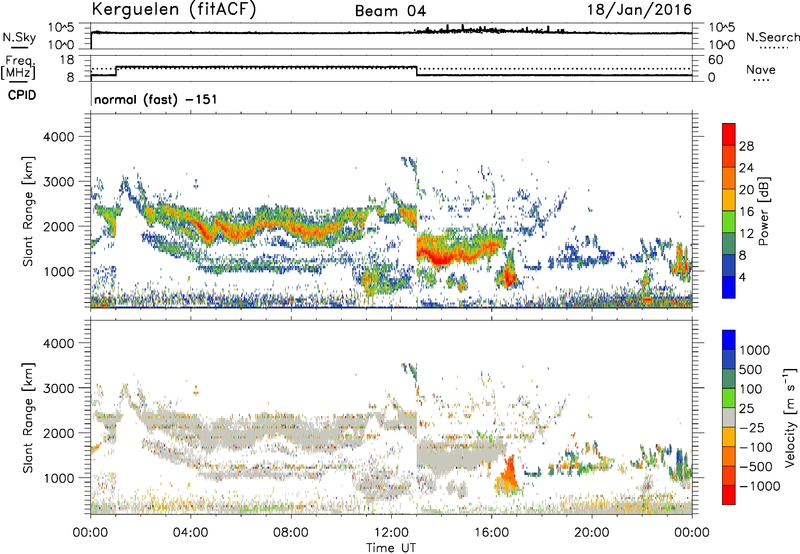This screenshot has height=554, width=800.
Task: Click the 'Velocity [m s-1]' colorbar label
Action: (x=790, y=417)
